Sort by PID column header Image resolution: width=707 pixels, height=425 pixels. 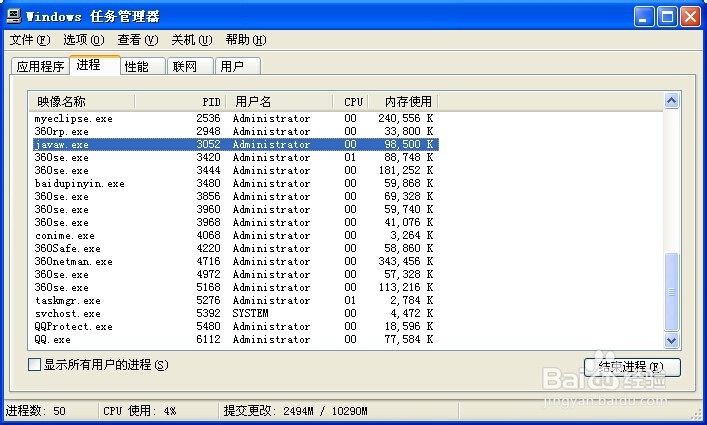point(180,102)
